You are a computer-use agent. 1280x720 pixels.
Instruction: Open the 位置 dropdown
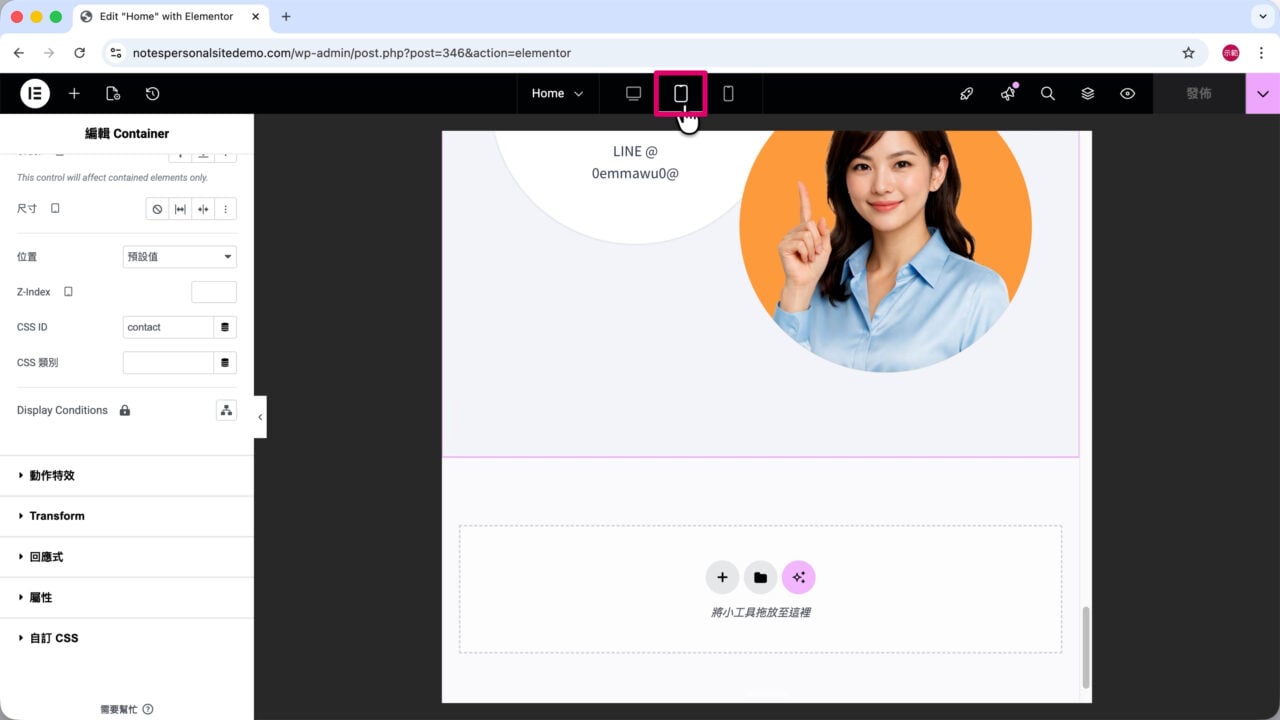point(179,257)
